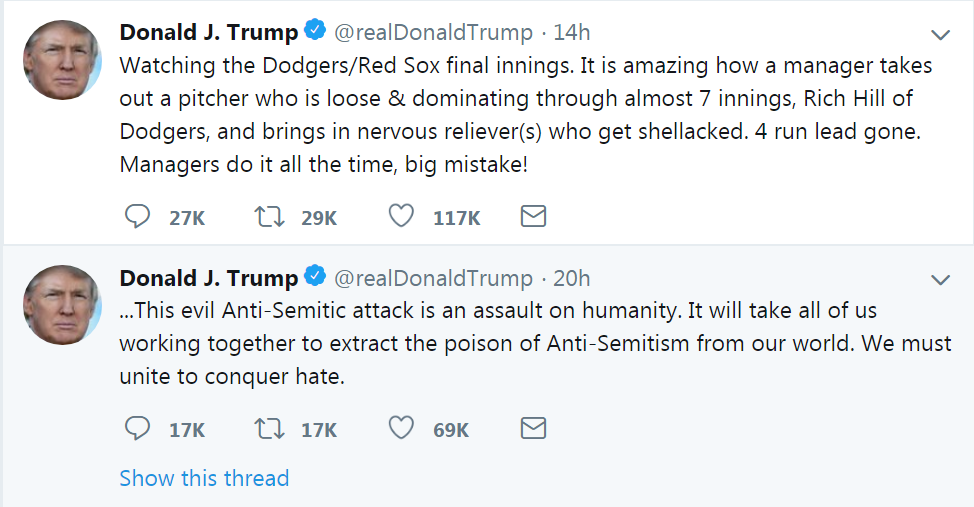Viewport: 974px width, 507px height.
Task: Open the author name on the 14h tweet
Action: tap(208, 32)
